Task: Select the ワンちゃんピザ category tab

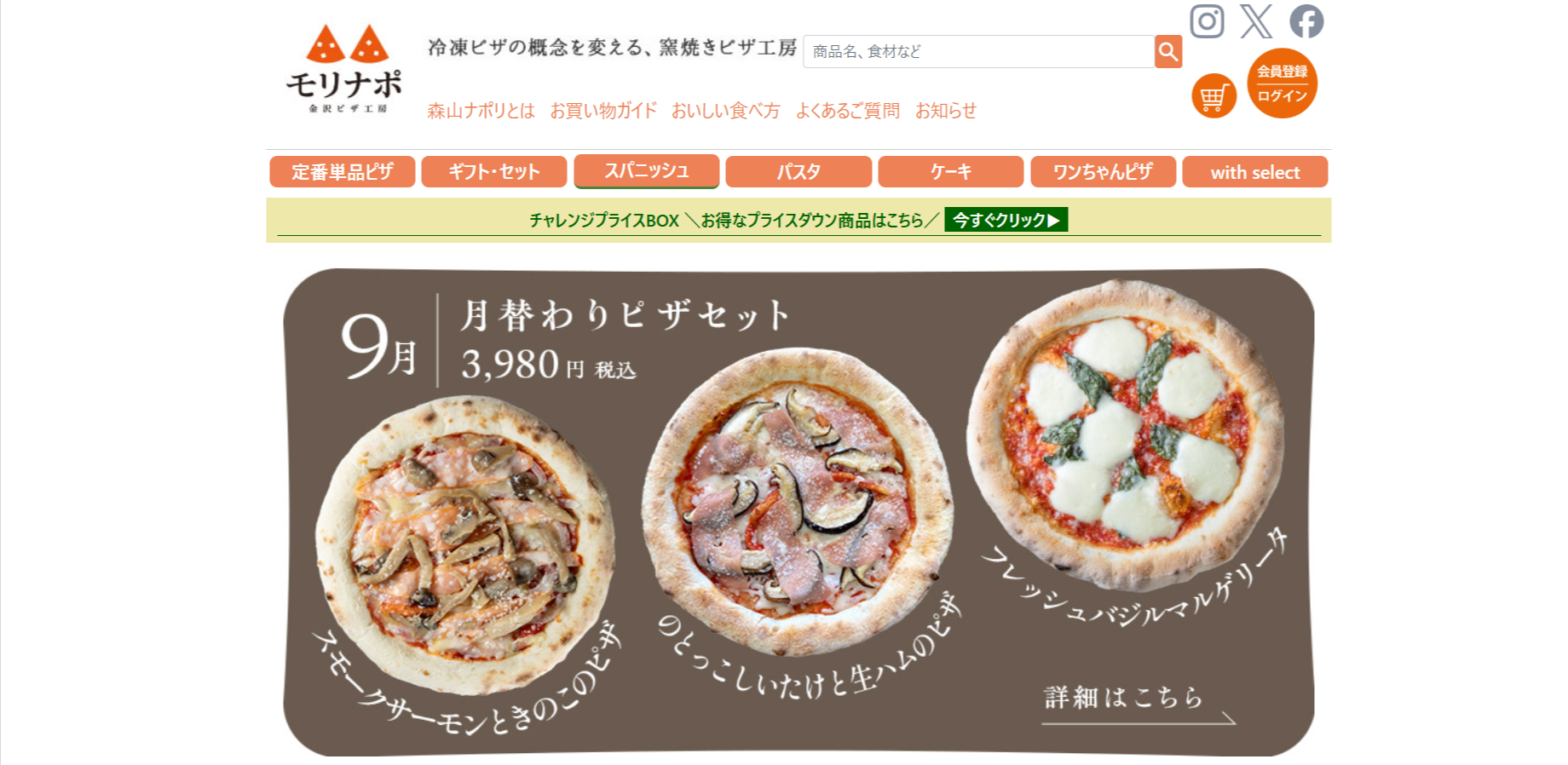Action: pyautogui.click(x=1103, y=171)
